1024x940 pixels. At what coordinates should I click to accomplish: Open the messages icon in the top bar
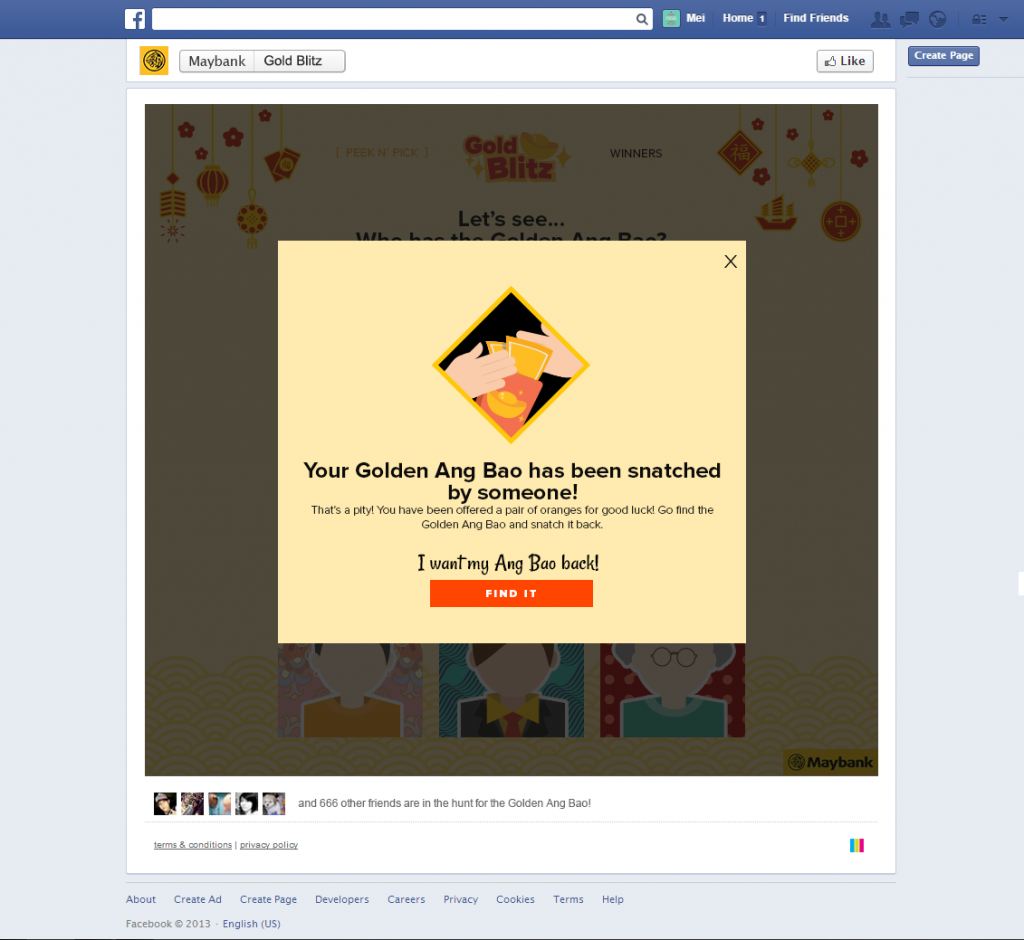(x=909, y=19)
